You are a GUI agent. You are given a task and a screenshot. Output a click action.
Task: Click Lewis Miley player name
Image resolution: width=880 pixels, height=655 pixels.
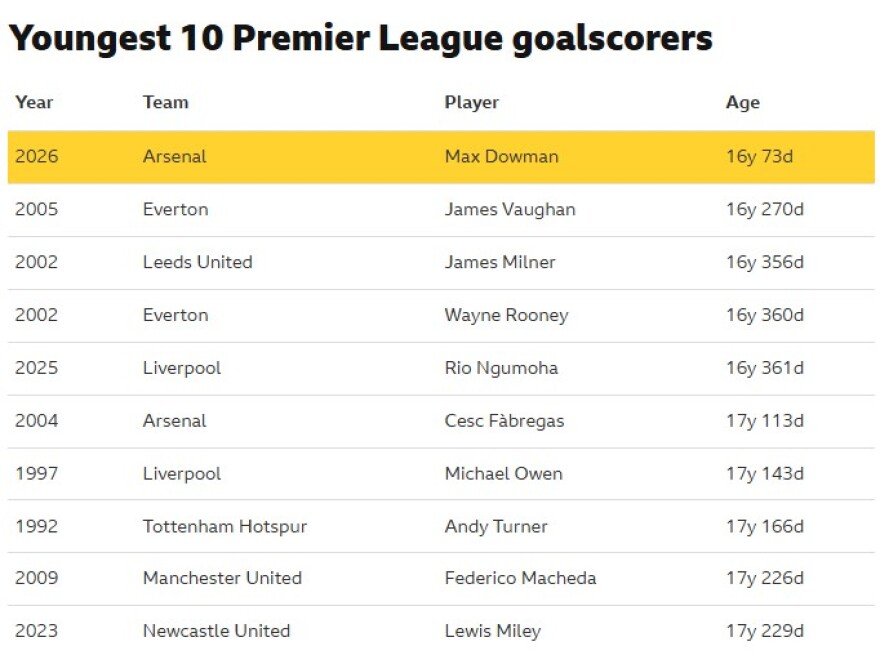point(492,631)
